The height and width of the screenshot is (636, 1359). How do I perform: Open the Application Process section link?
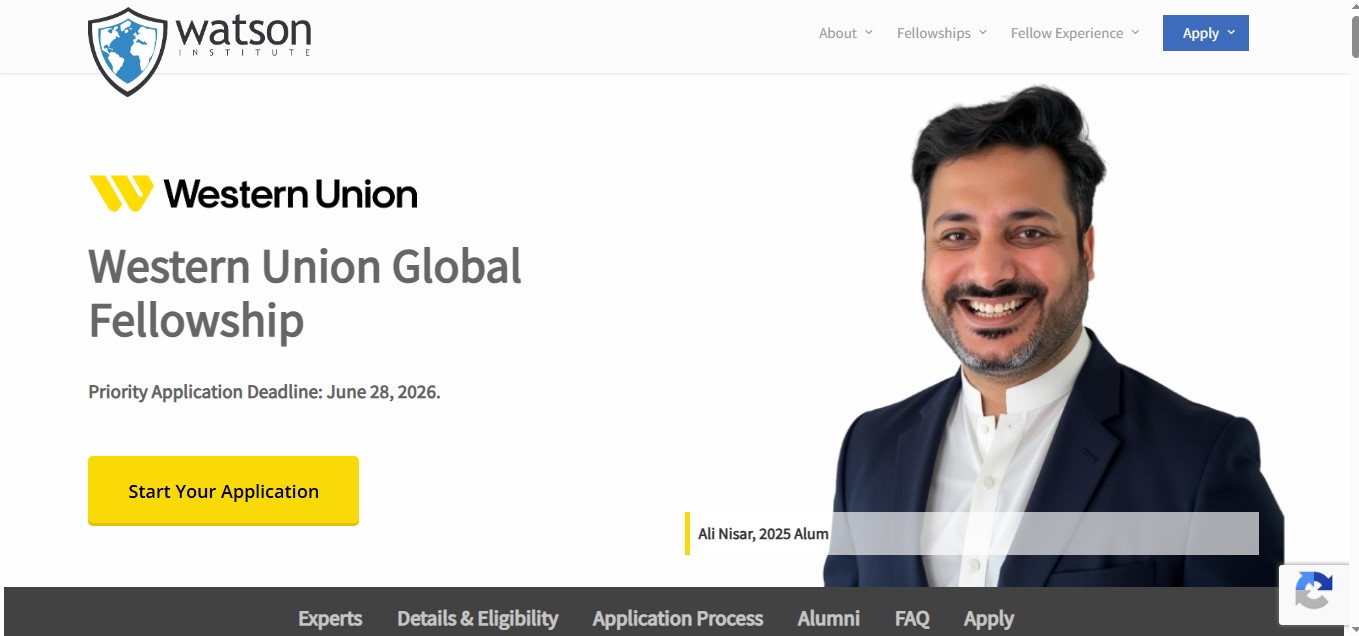677,618
